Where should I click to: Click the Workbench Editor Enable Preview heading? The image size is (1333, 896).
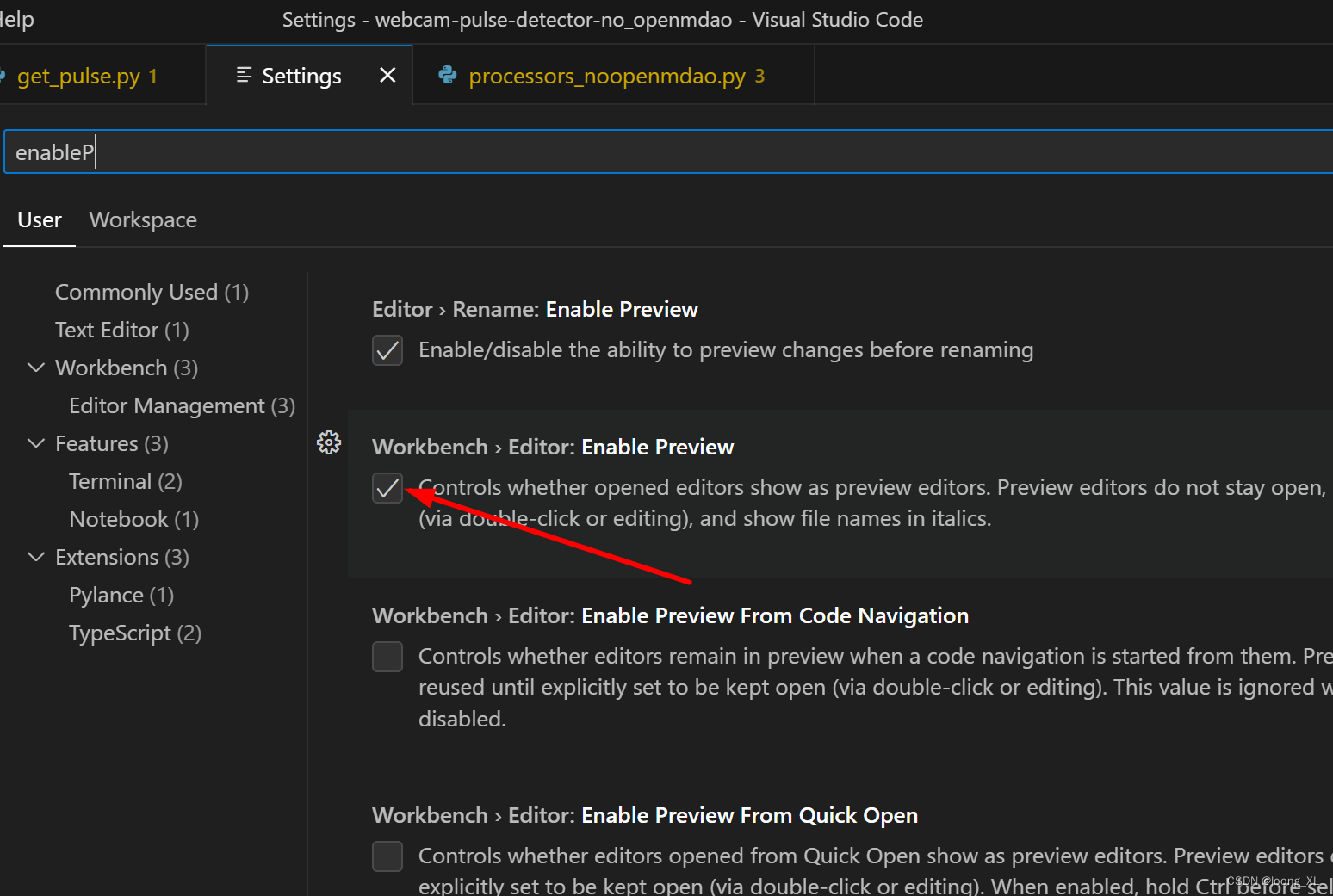(x=553, y=448)
